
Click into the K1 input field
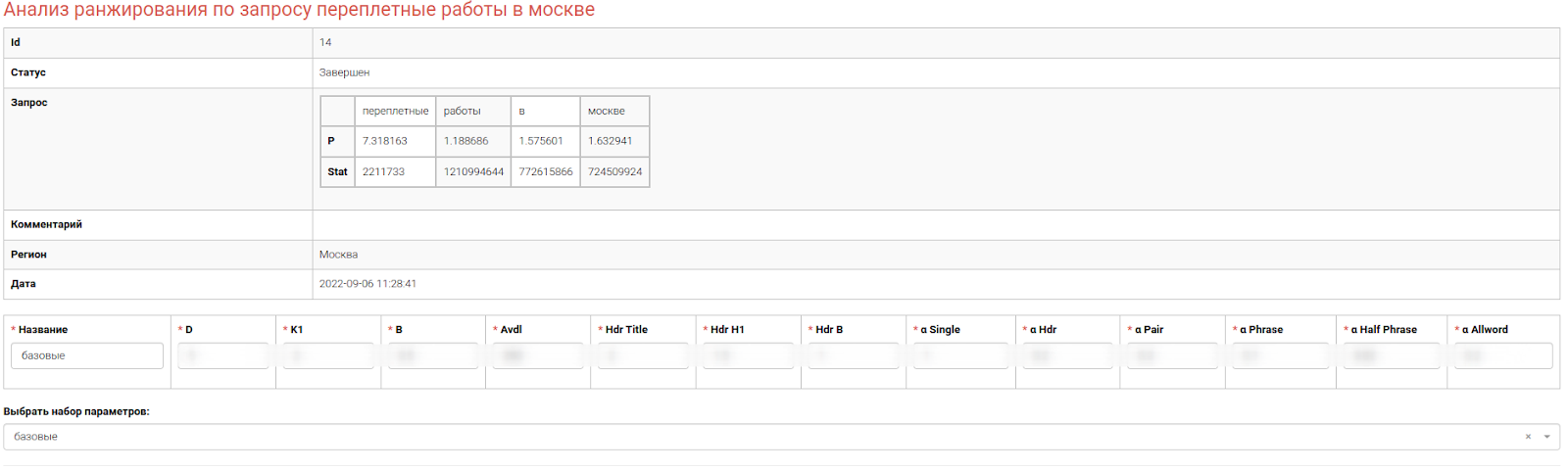pyautogui.click(x=328, y=355)
